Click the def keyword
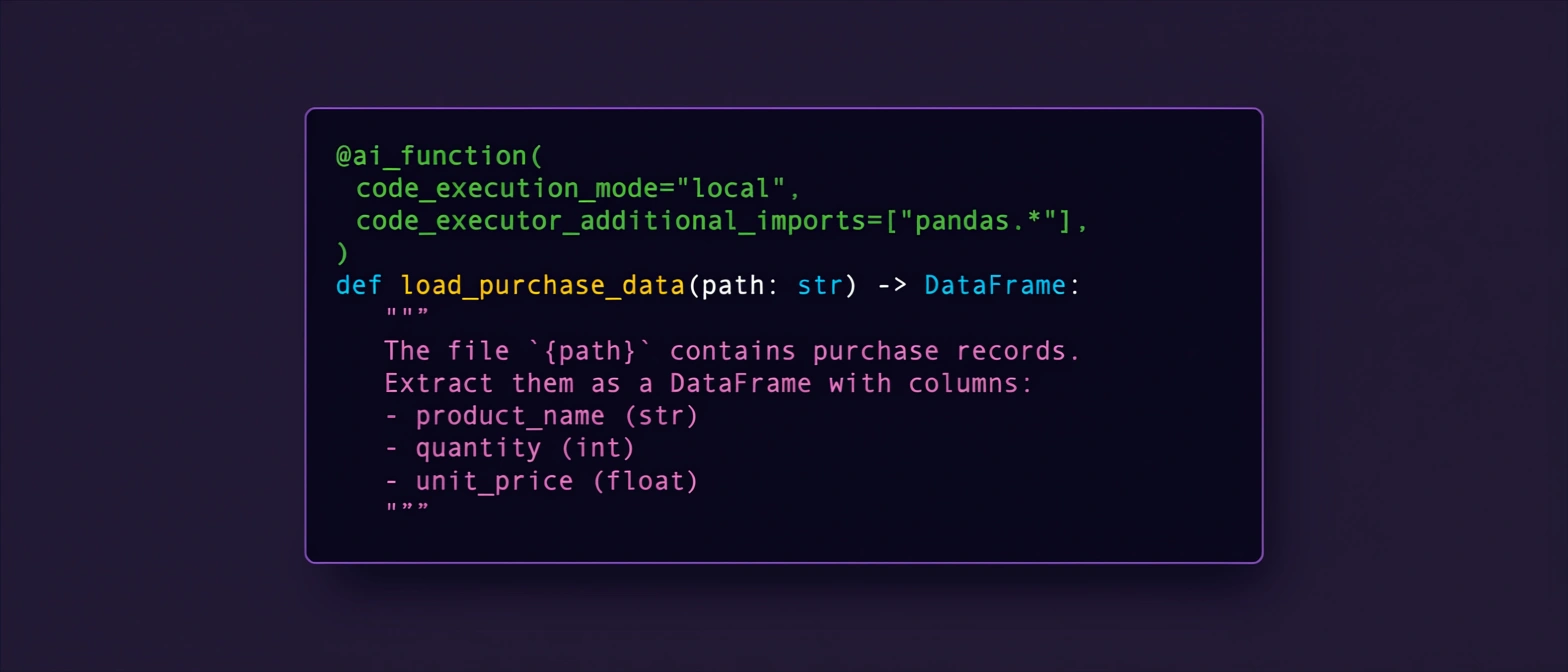 tap(358, 286)
